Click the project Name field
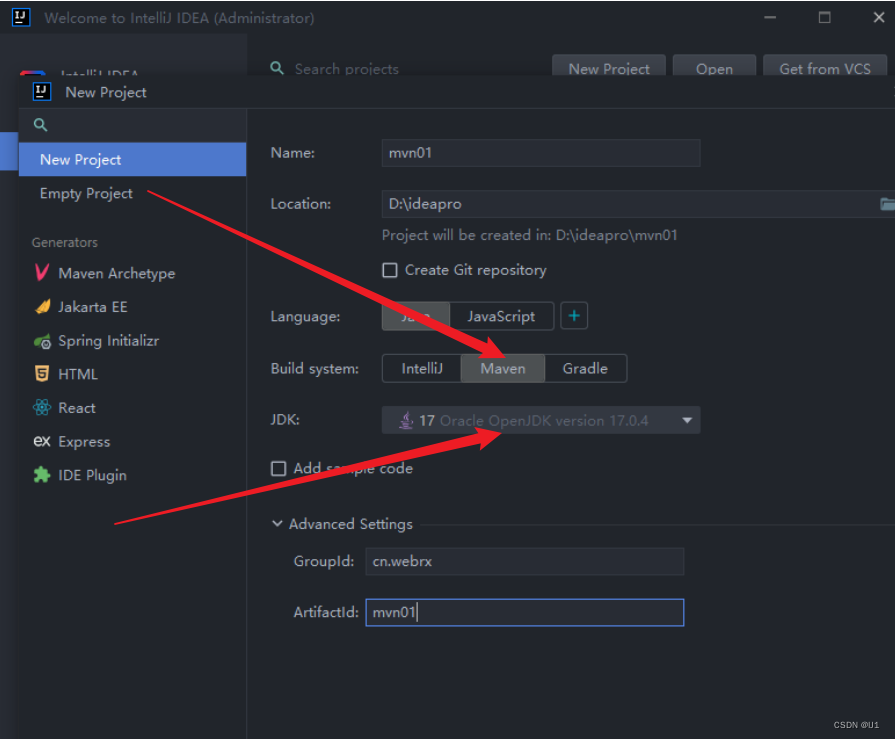 (x=541, y=153)
